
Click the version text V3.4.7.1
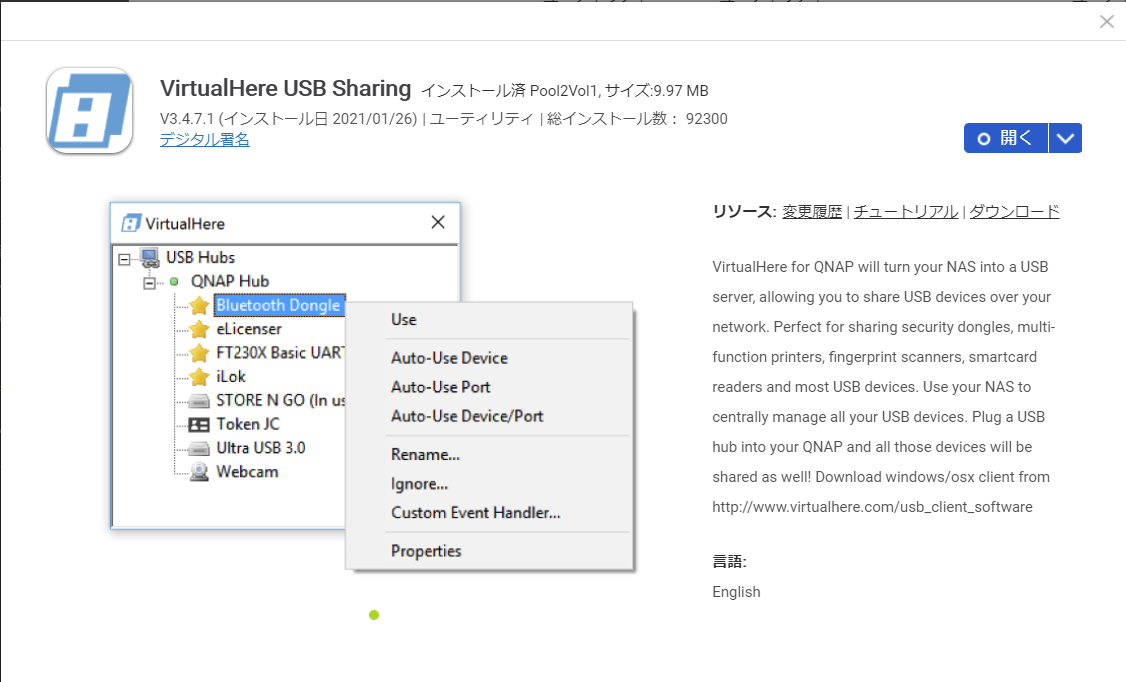click(x=187, y=119)
